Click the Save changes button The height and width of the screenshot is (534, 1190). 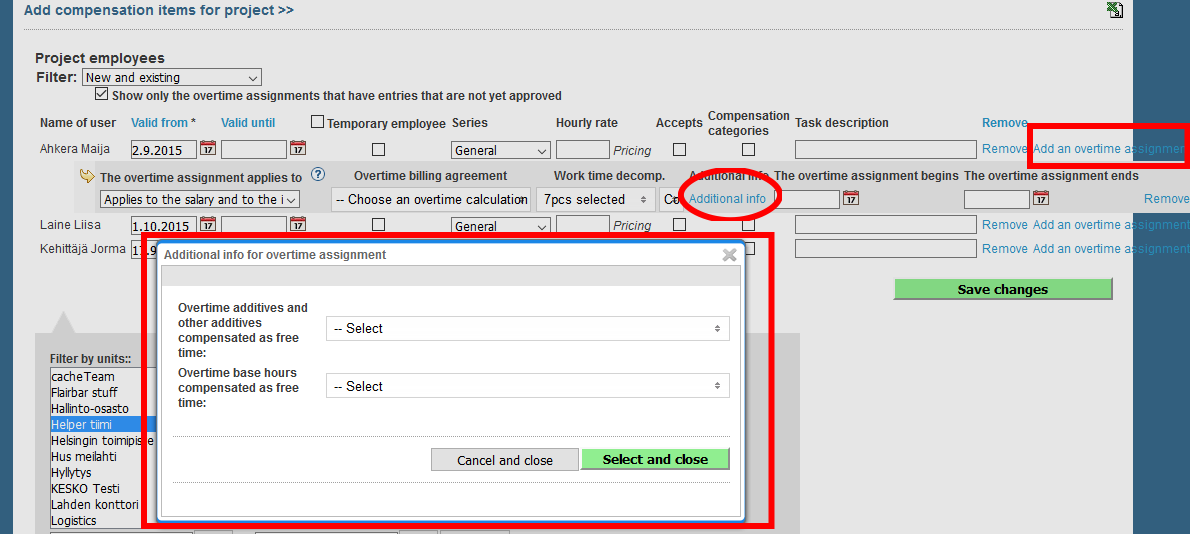pyautogui.click(x=1002, y=289)
